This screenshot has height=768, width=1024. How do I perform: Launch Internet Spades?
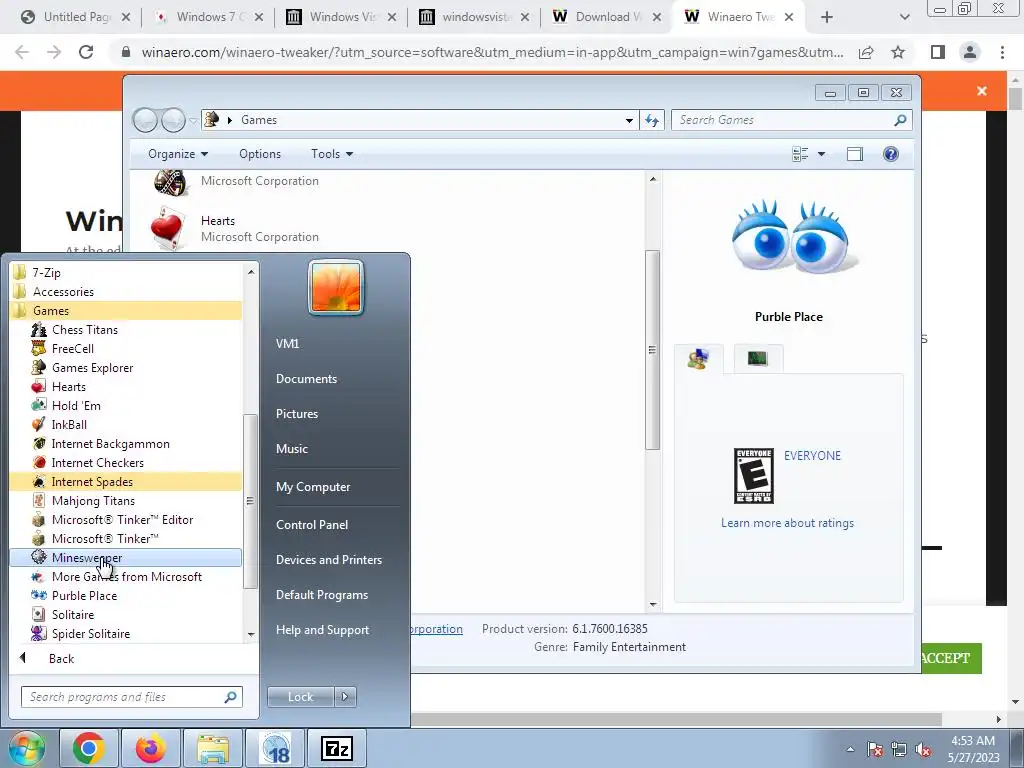click(x=125, y=481)
